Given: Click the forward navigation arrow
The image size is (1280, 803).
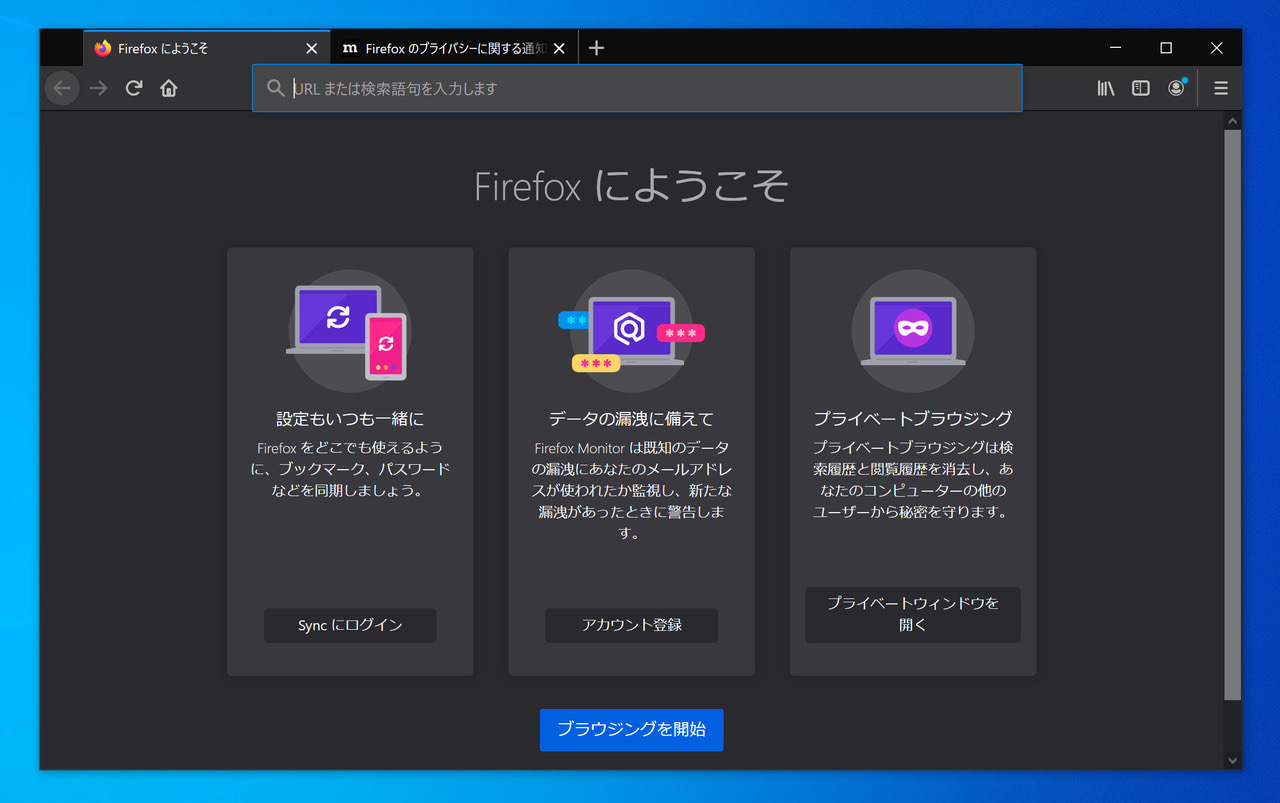Looking at the screenshot, I should pyautogui.click(x=98, y=88).
